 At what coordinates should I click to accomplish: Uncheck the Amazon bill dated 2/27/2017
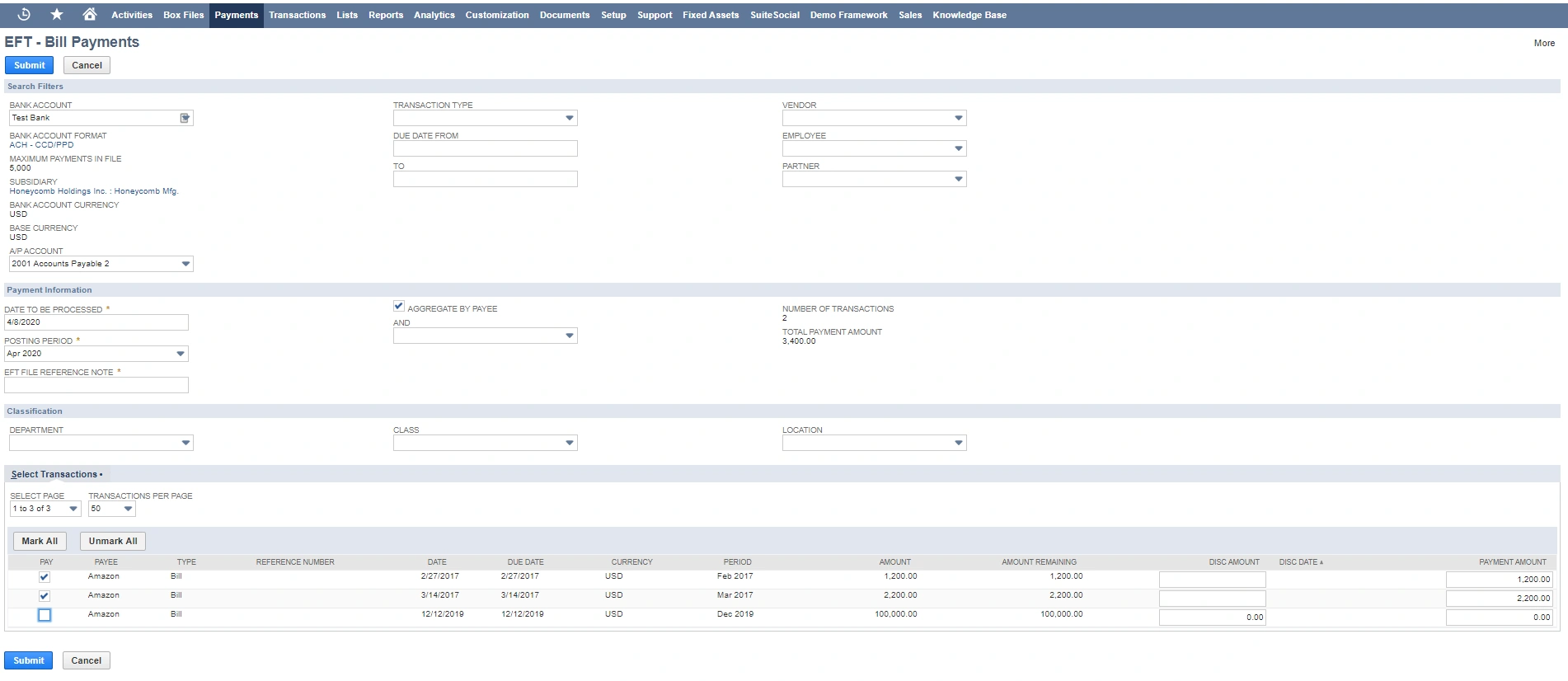(45, 577)
